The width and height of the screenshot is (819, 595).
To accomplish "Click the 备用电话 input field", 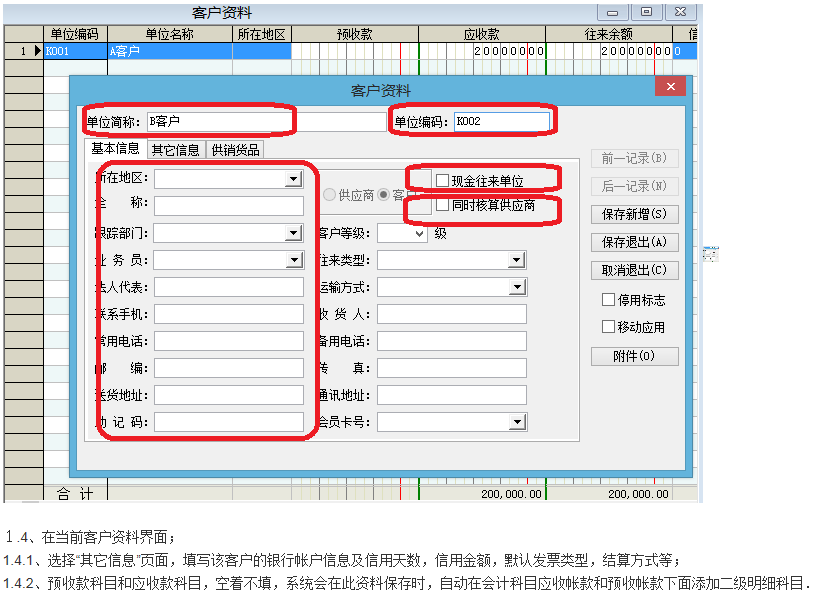I will [x=452, y=341].
